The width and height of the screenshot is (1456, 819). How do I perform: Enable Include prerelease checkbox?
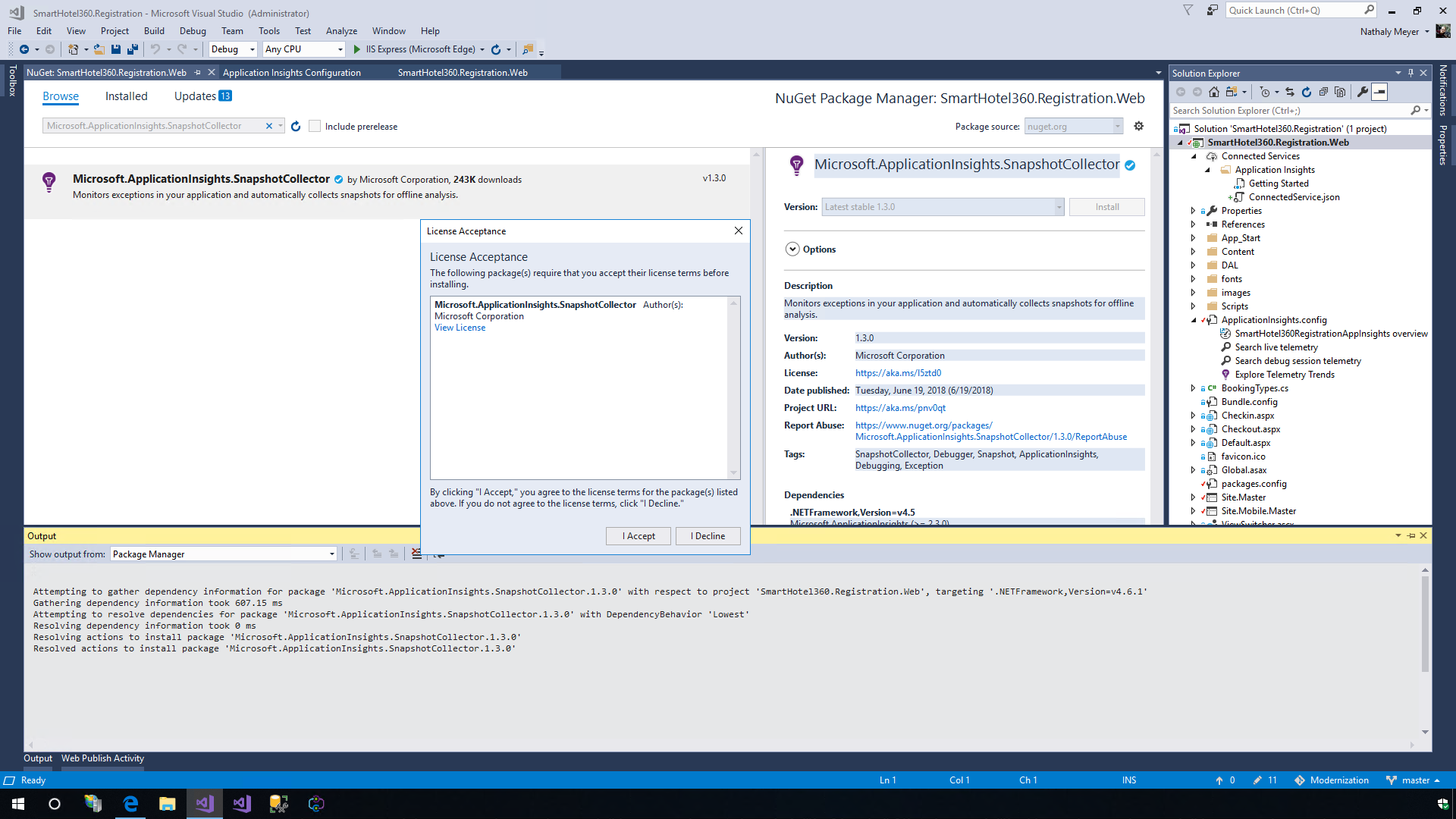(x=315, y=126)
